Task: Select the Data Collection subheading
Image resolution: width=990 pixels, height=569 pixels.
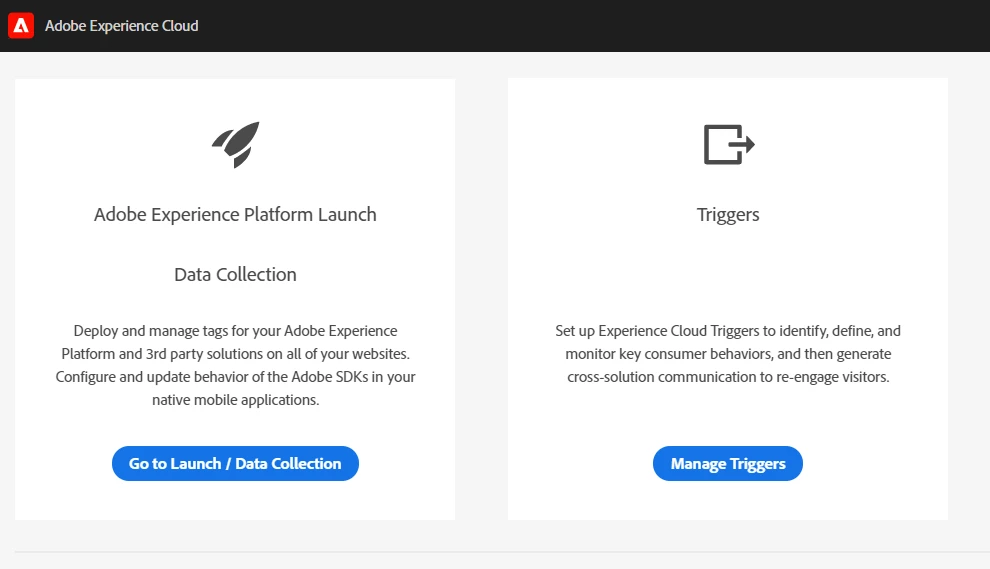Action: point(236,274)
